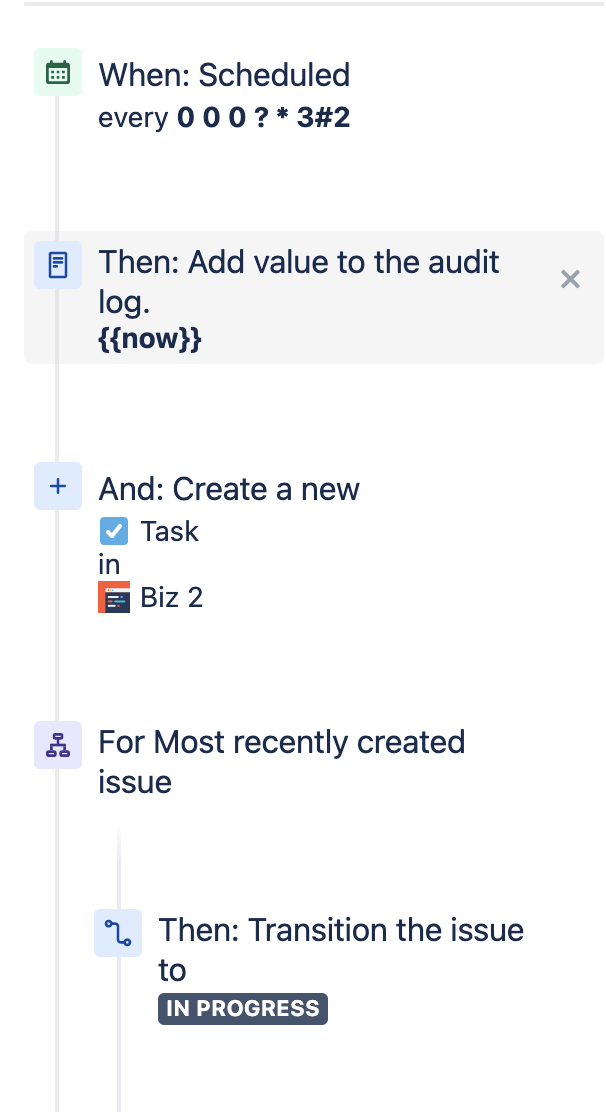The height and width of the screenshot is (1112, 606).
Task: Open the For Most recently created issue branch
Action: click(280, 761)
